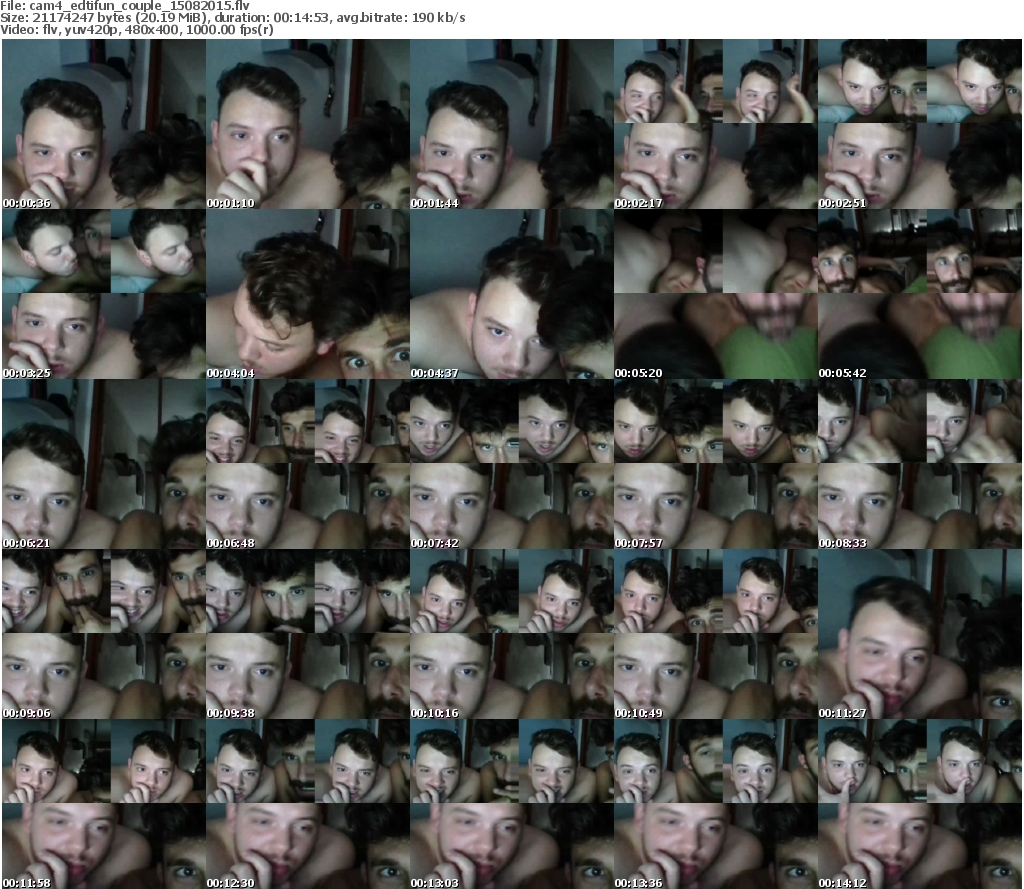This screenshot has height=889, width=1024.
Task: Open the frame at timestamp 00:01:10
Action: pos(308,124)
